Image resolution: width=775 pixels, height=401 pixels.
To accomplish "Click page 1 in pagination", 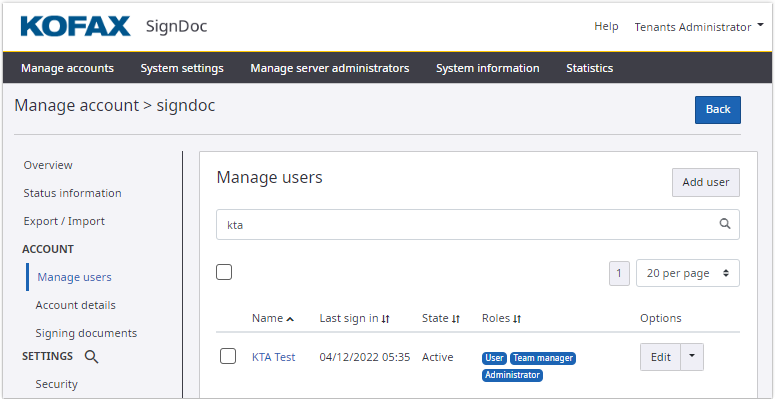I will [x=619, y=273].
